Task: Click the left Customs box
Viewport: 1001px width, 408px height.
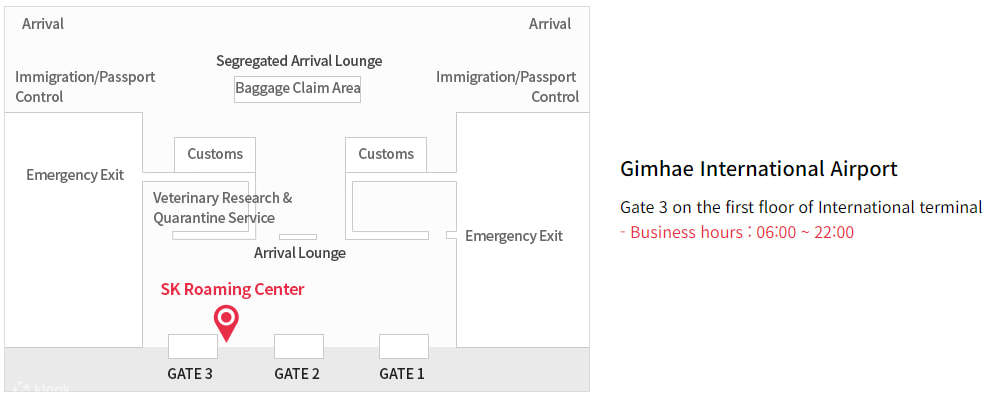Action: [x=215, y=154]
